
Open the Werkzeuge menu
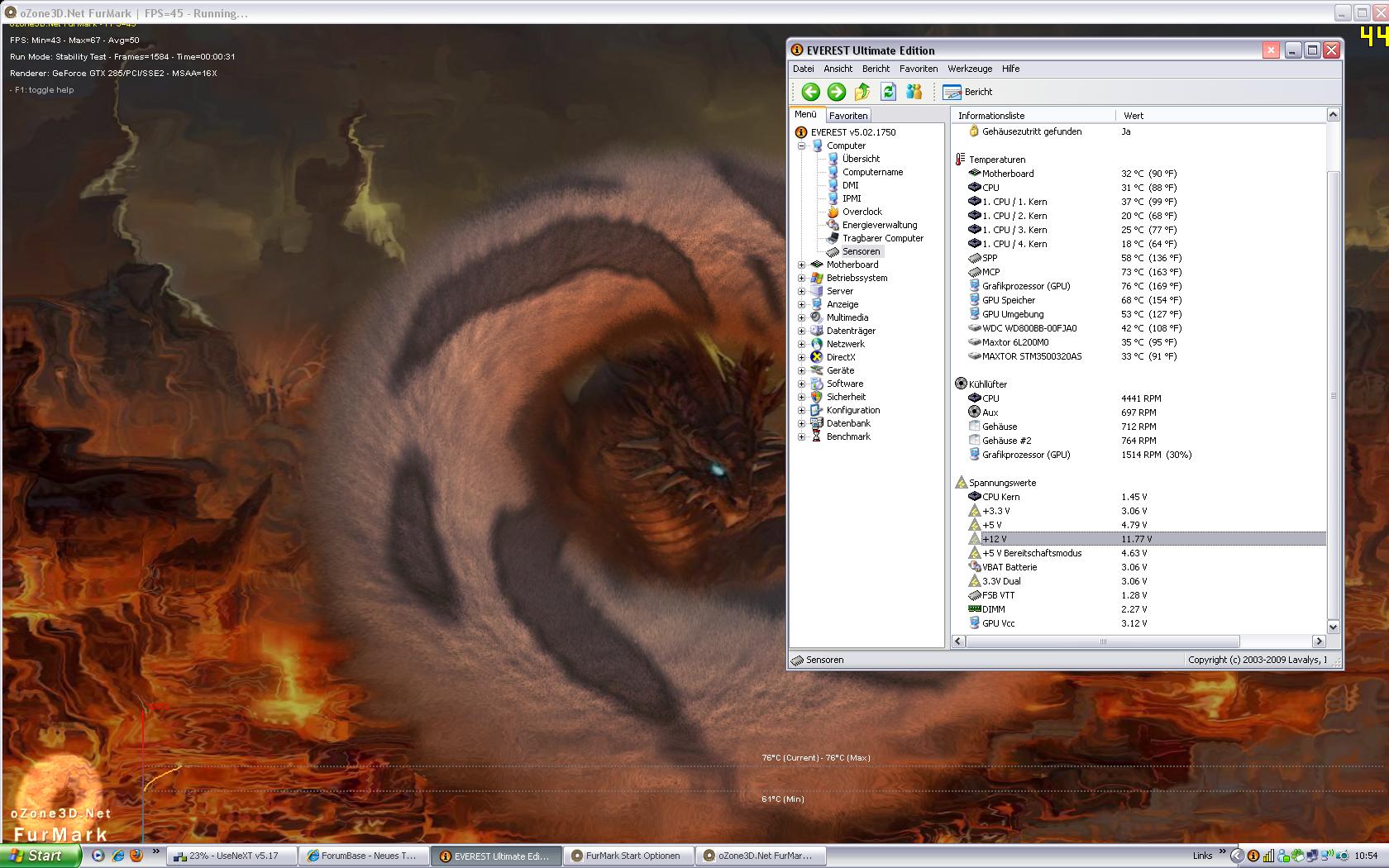(x=970, y=69)
